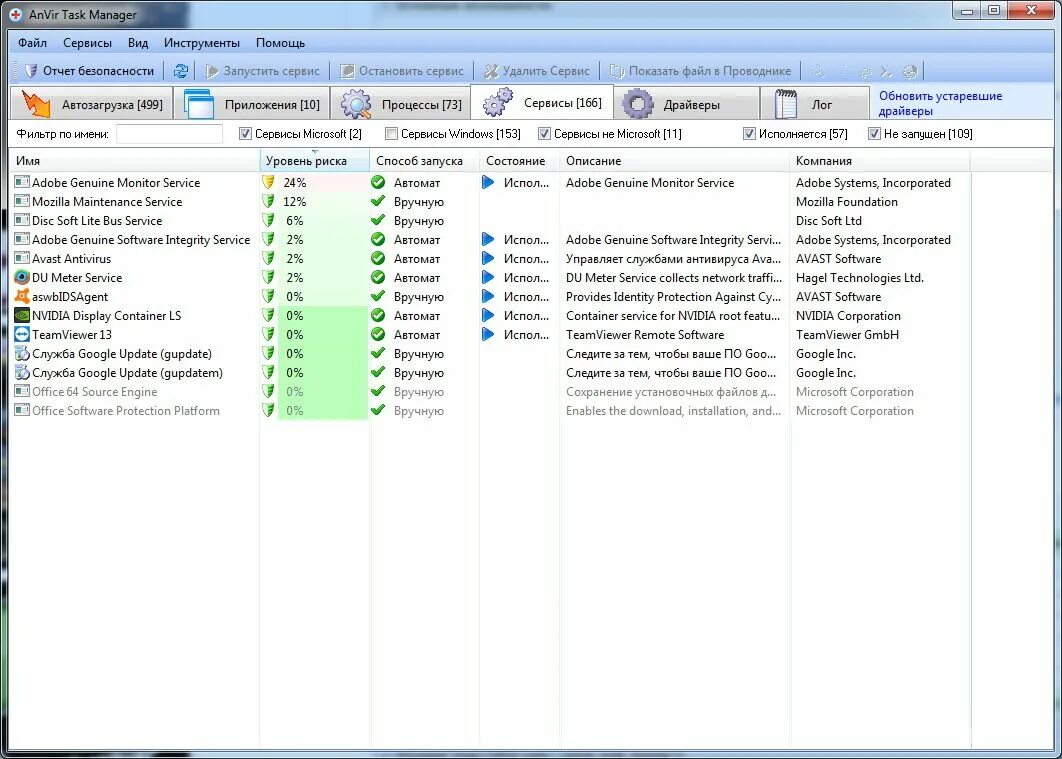Open the Помощь menu
This screenshot has height=759, width=1062.
click(280, 43)
